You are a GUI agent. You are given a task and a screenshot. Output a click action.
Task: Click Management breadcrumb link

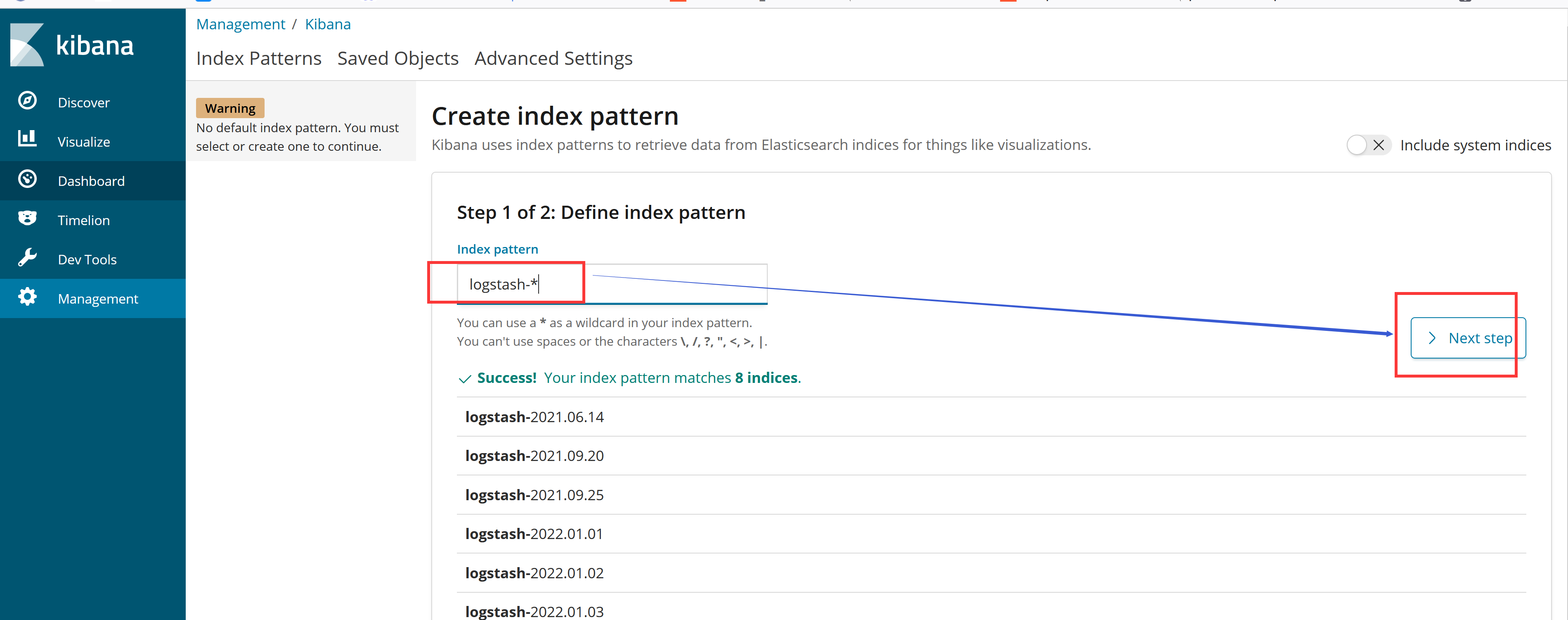click(x=241, y=24)
